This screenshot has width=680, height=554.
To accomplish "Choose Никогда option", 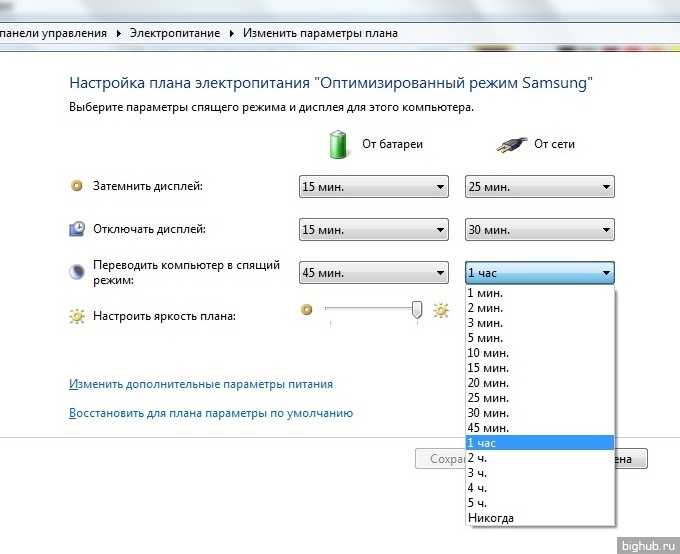I will pos(540,518).
